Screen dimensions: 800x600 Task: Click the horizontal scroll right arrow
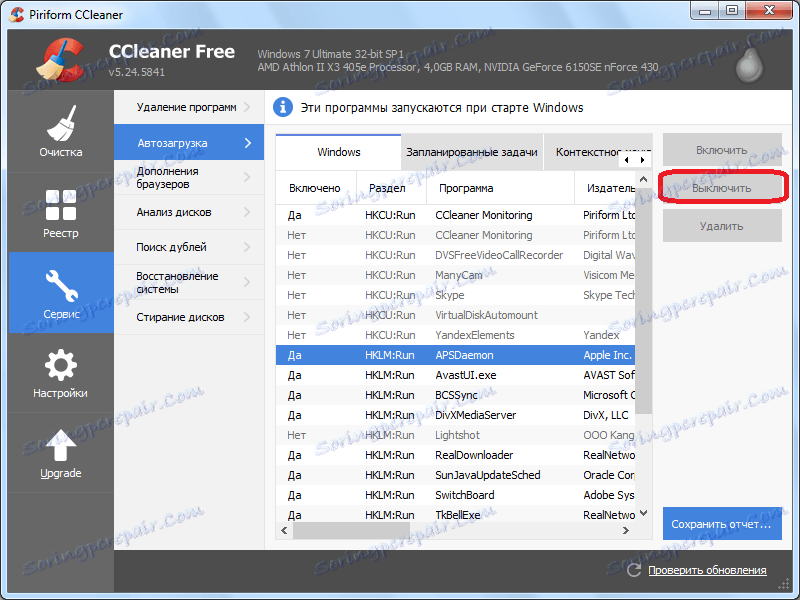626,531
